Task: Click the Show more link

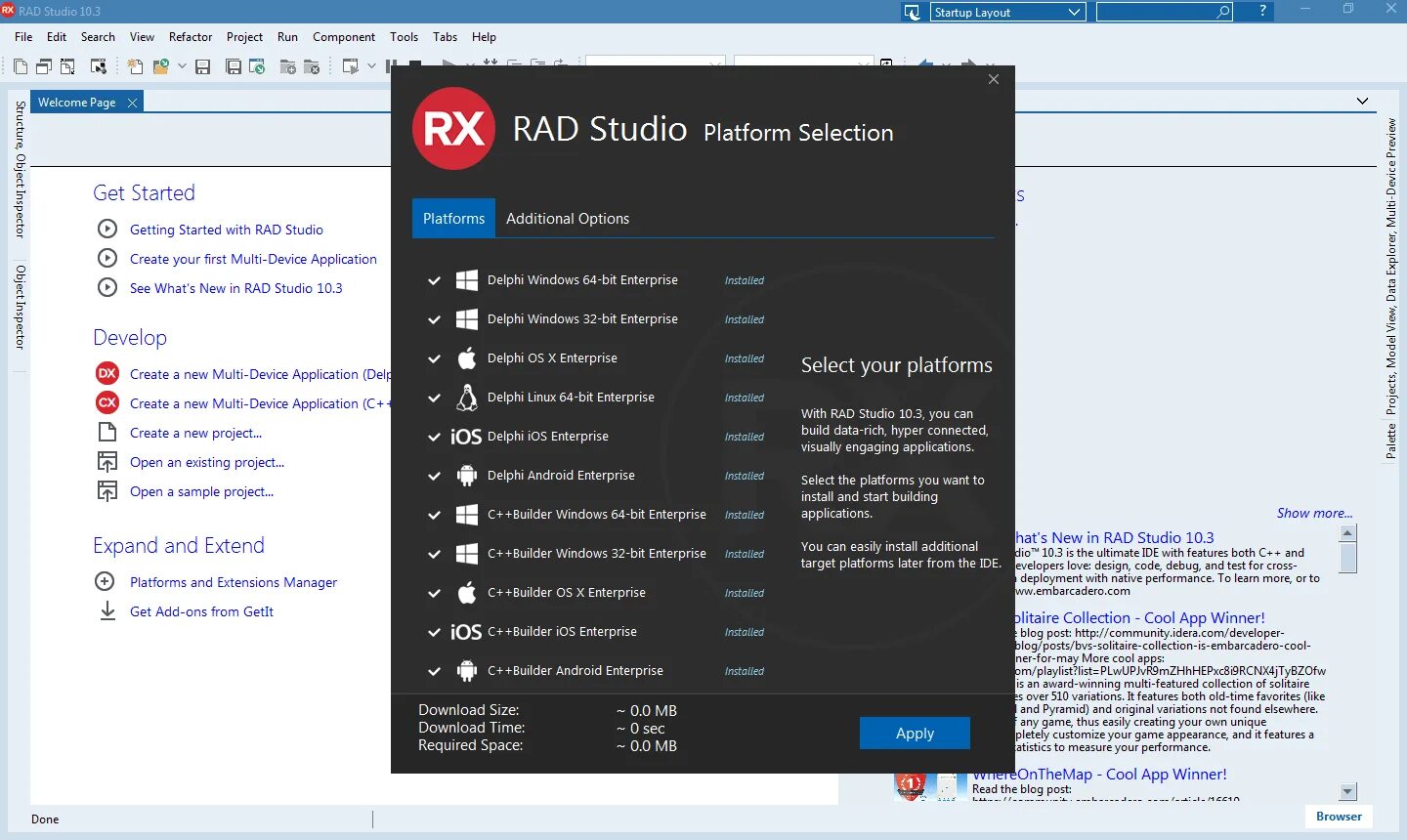Action: point(1314,513)
